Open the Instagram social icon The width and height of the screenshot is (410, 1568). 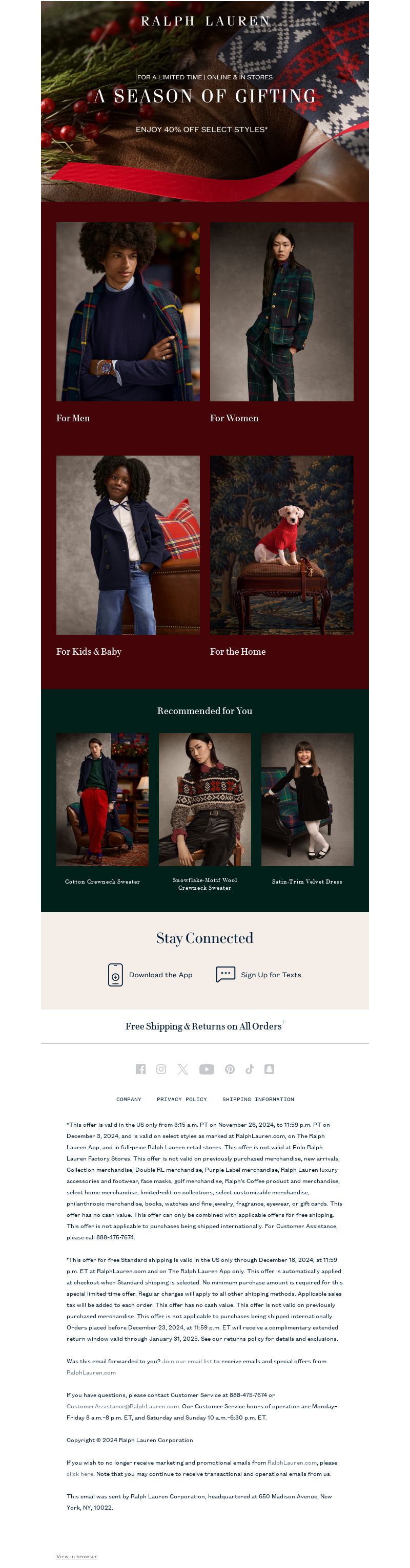[161, 1069]
